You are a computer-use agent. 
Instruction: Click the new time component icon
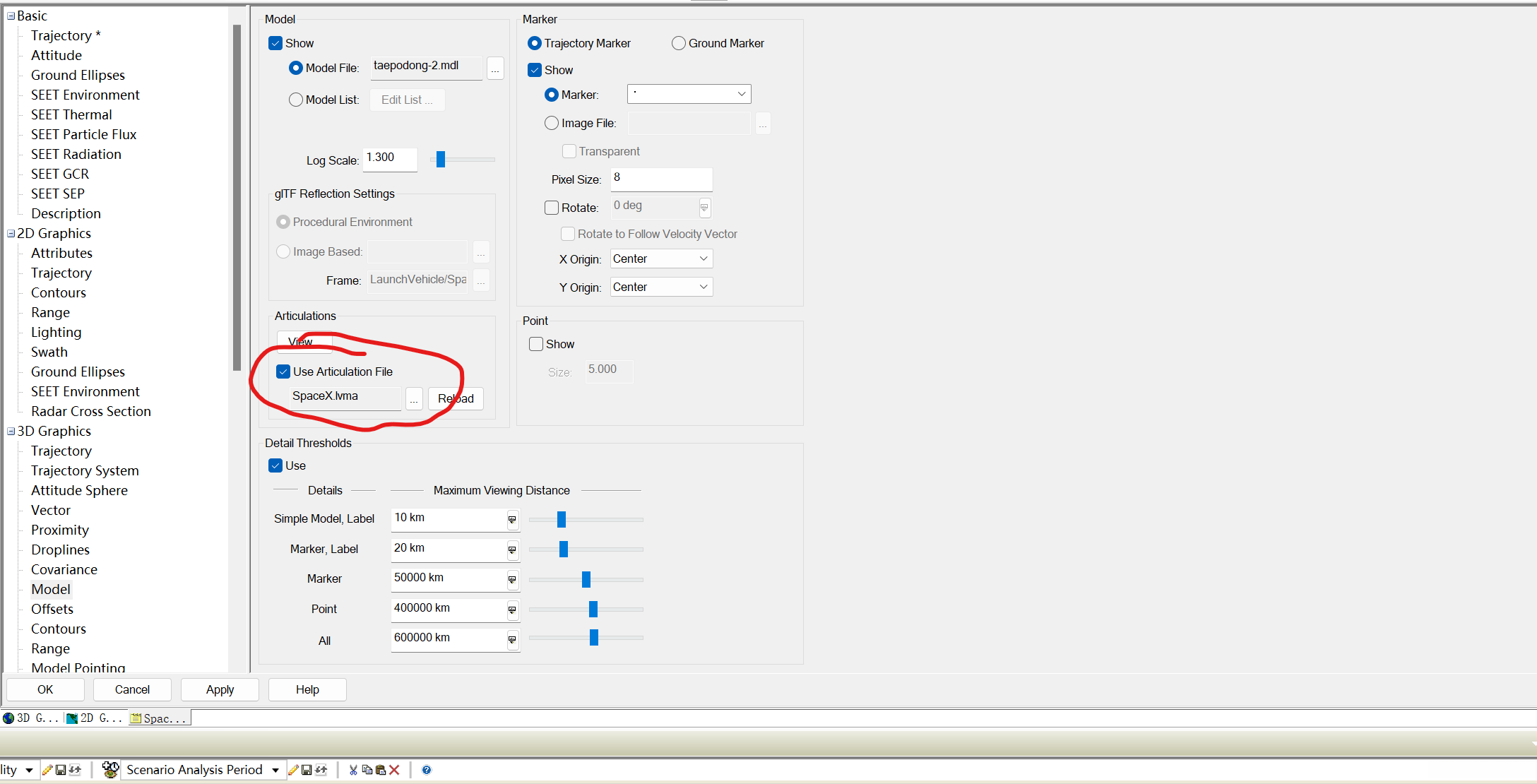coord(110,770)
